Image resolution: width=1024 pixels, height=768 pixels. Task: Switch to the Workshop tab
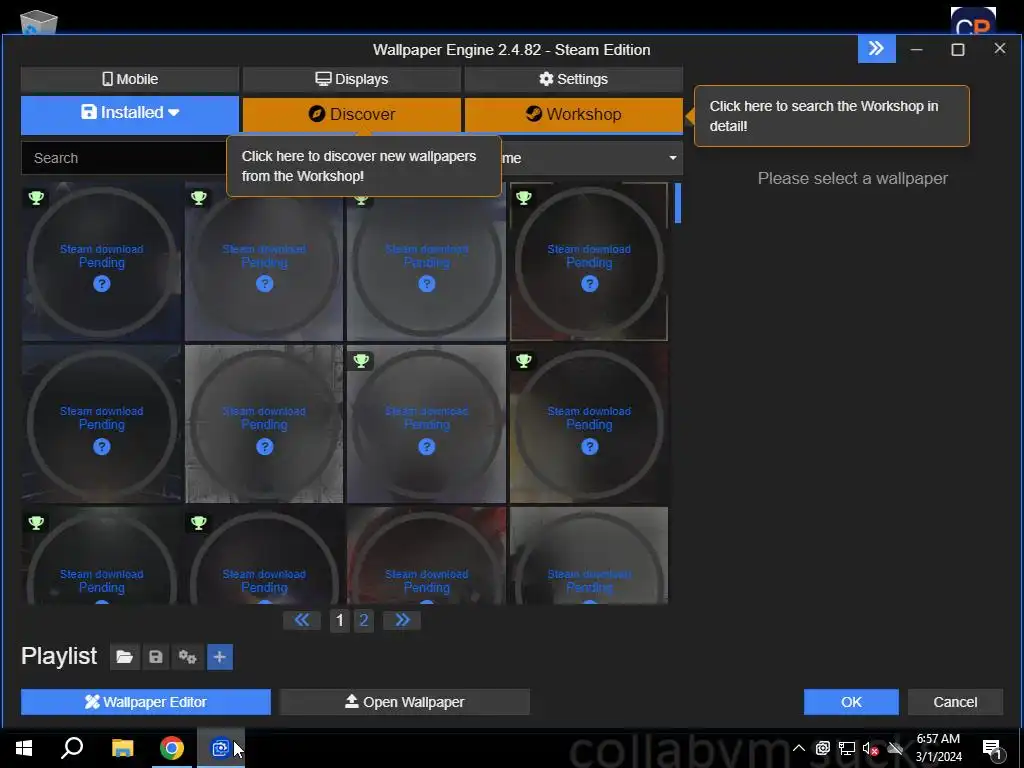pyautogui.click(x=573, y=114)
